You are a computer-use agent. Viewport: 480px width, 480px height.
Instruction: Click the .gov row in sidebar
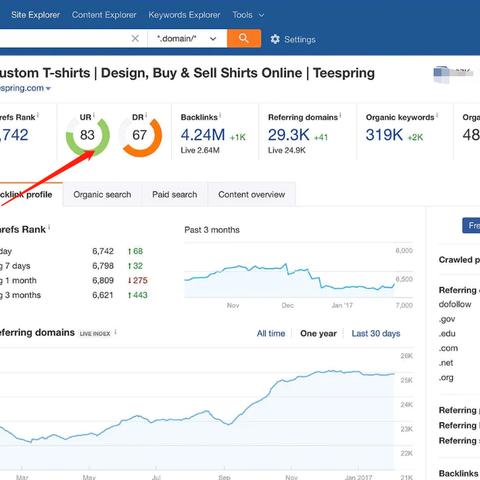(447, 319)
